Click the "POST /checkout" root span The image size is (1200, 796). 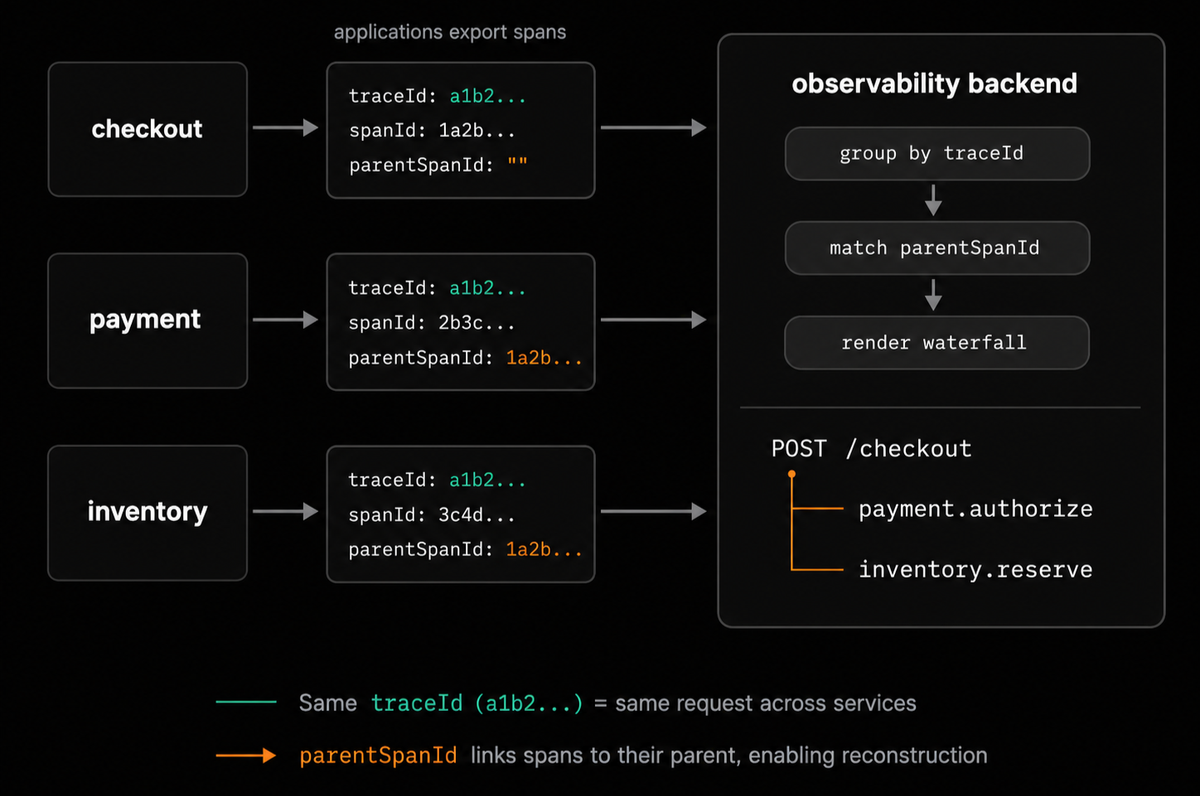[871, 448]
